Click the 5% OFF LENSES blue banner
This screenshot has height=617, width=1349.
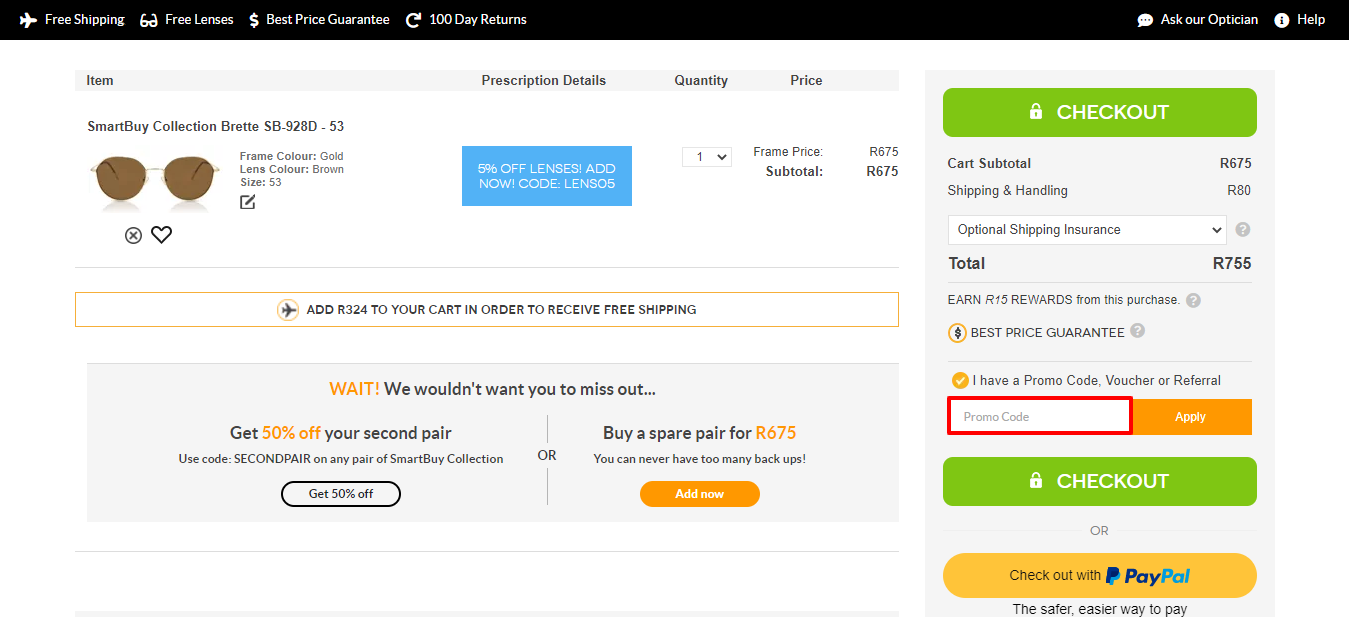pos(547,176)
